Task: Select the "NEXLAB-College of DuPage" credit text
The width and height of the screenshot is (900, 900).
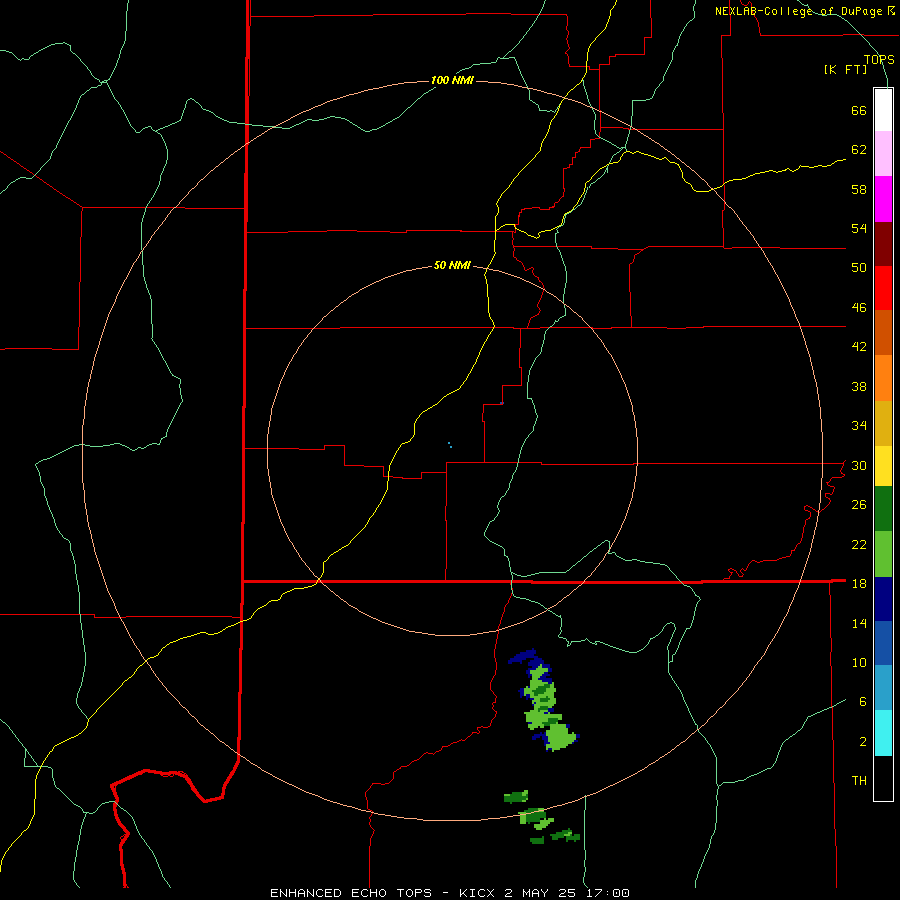Action: pyautogui.click(x=800, y=11)
